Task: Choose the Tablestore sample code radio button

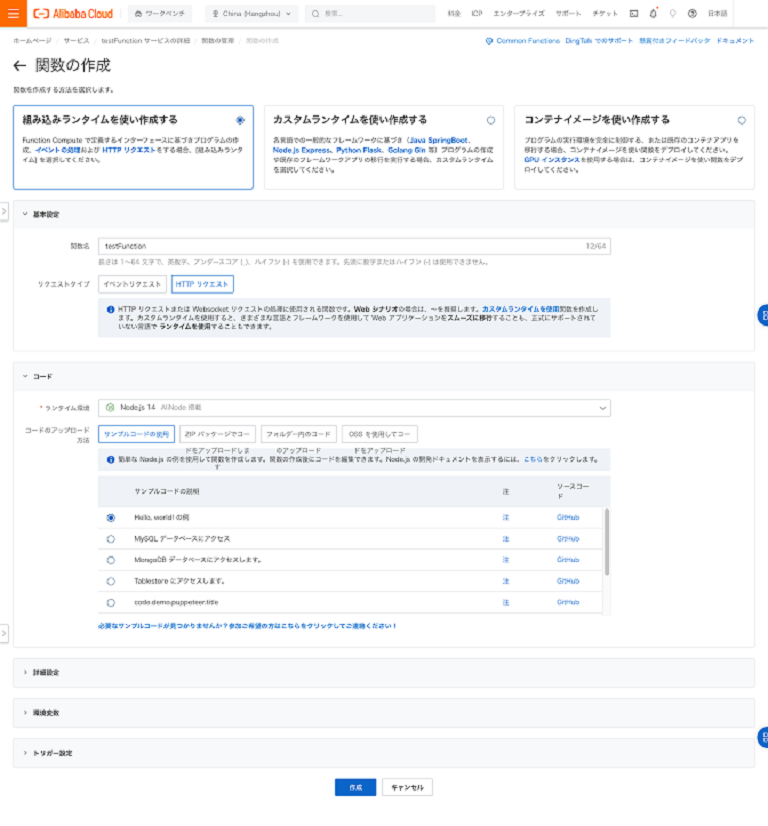Action: click(x=111, y=581)
